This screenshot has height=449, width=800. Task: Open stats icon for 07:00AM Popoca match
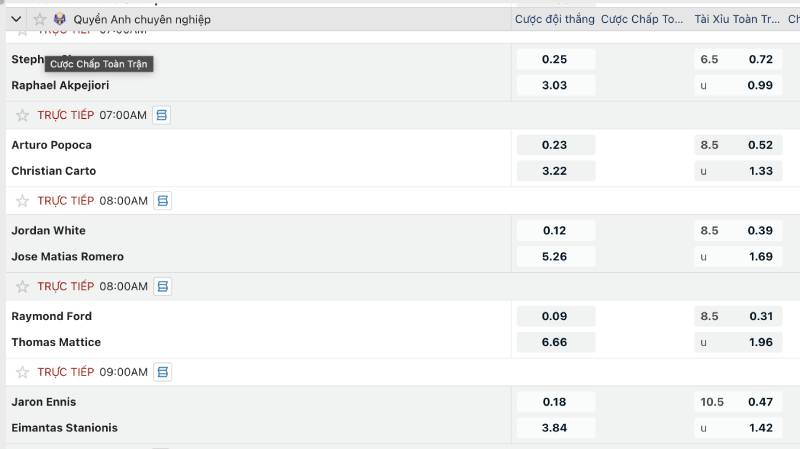[x=161, y=115]
